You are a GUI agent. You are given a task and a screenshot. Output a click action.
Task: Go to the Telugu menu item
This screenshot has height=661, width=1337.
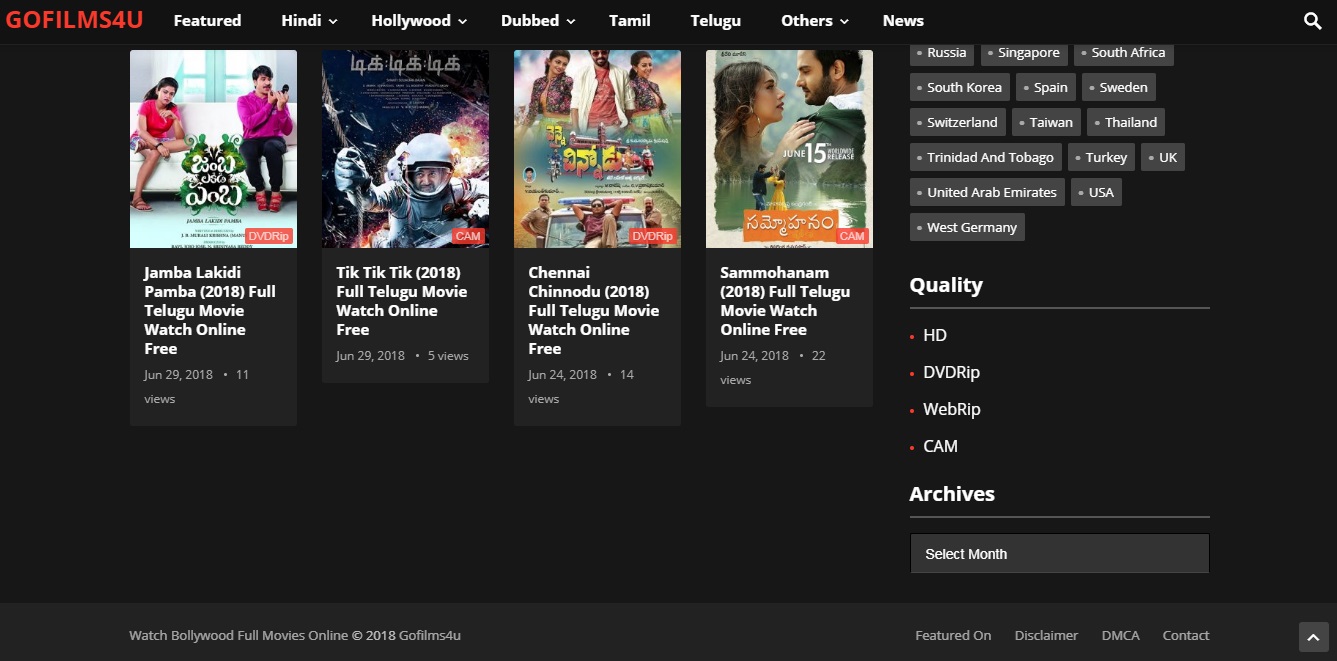point(715,21)
